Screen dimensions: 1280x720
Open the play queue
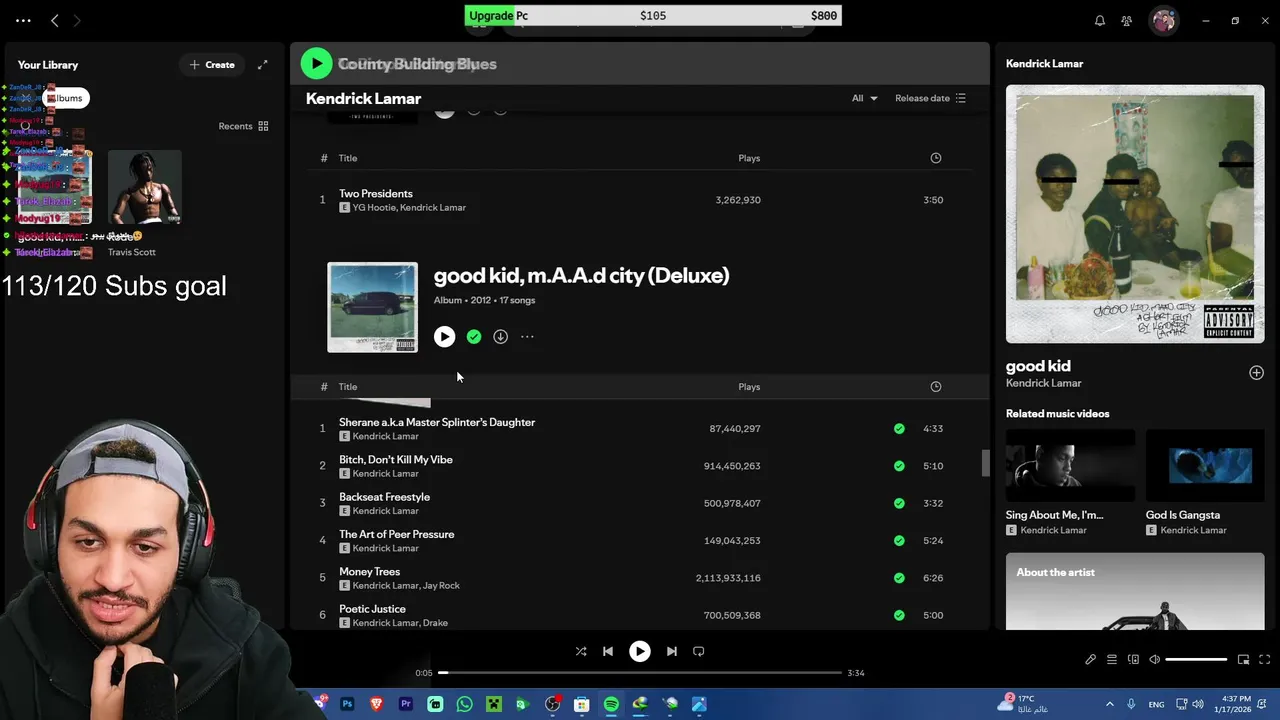click(1111, 660)
